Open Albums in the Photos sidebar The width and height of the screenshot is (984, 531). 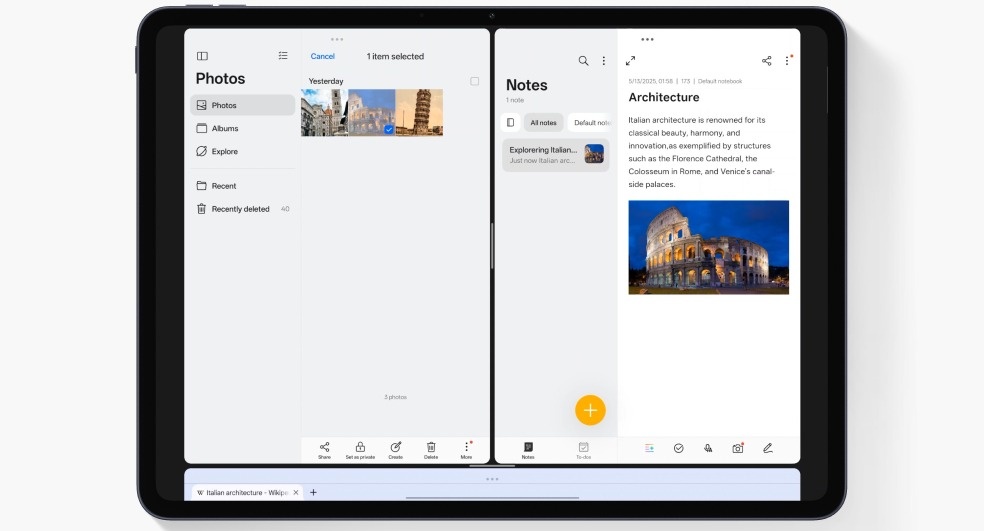click(x=225, y=128)
